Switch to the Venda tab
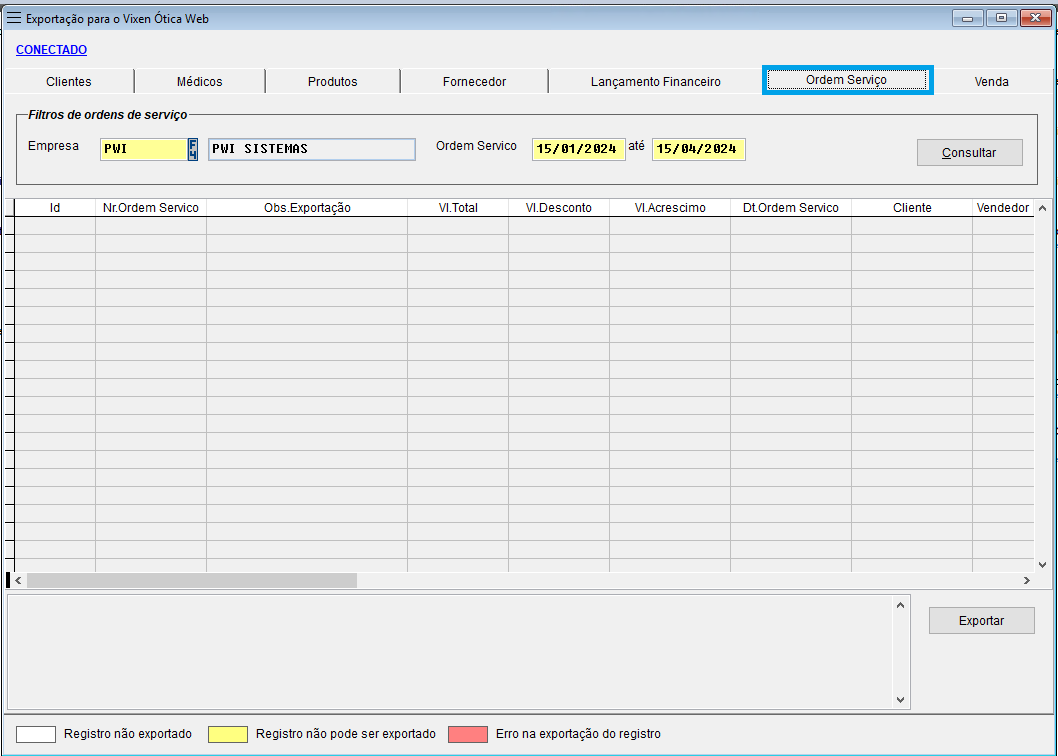 [x=991, y=82]
